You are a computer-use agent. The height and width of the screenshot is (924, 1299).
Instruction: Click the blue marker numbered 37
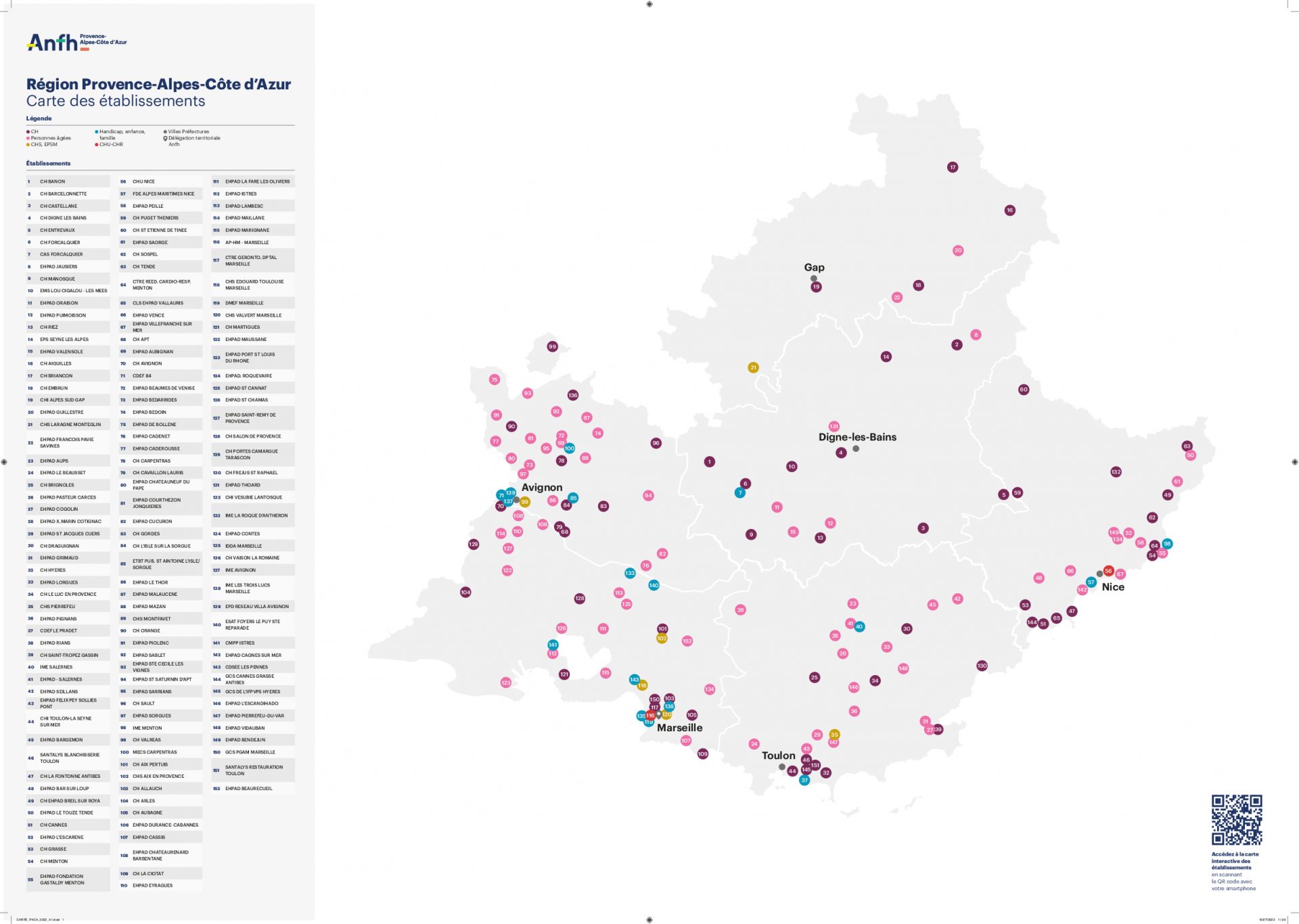point(804,780)
